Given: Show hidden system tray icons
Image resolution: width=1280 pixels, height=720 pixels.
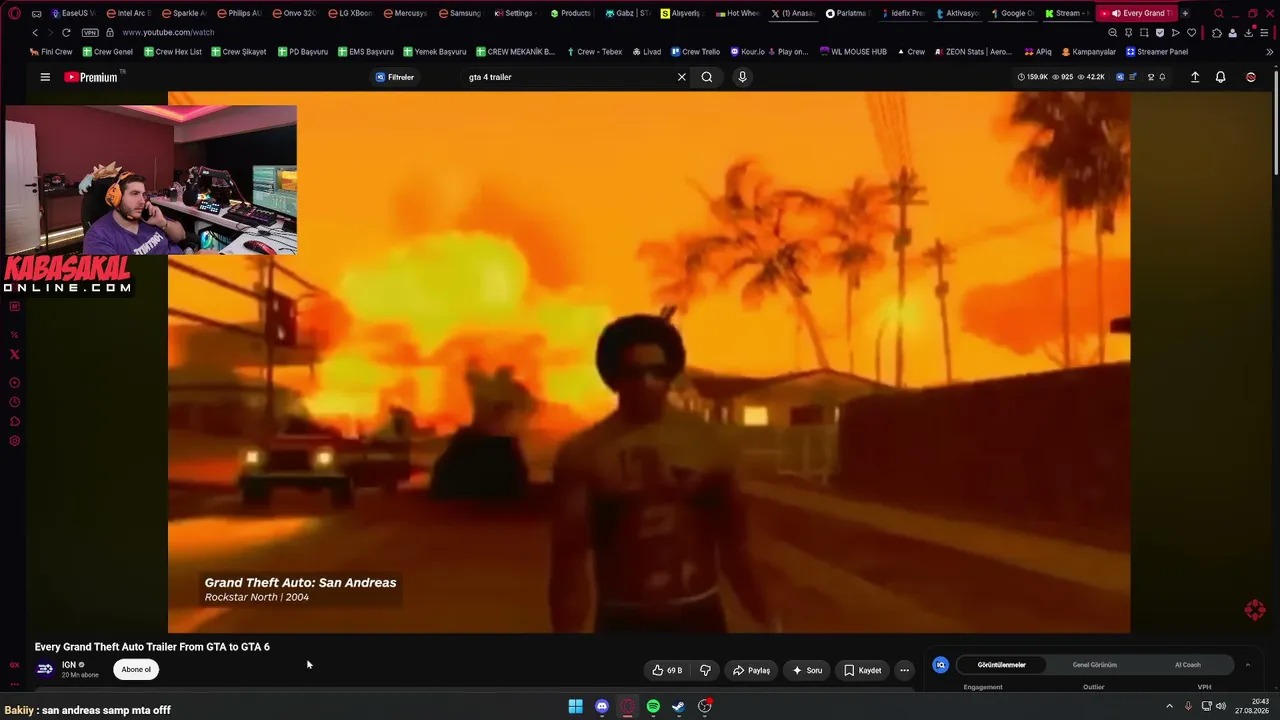Looking at the screenshot, I should coord(1169,706).
